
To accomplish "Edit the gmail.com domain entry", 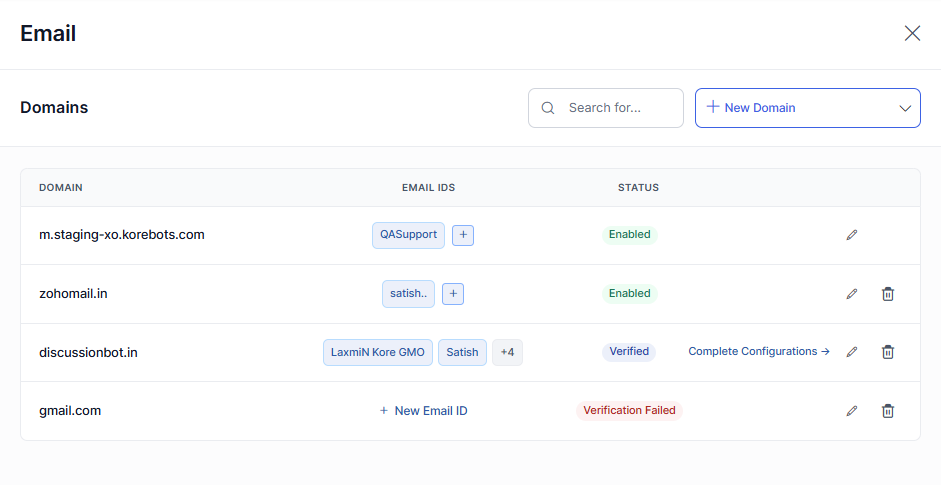I will pyautogui.click(x=852, y=411).
